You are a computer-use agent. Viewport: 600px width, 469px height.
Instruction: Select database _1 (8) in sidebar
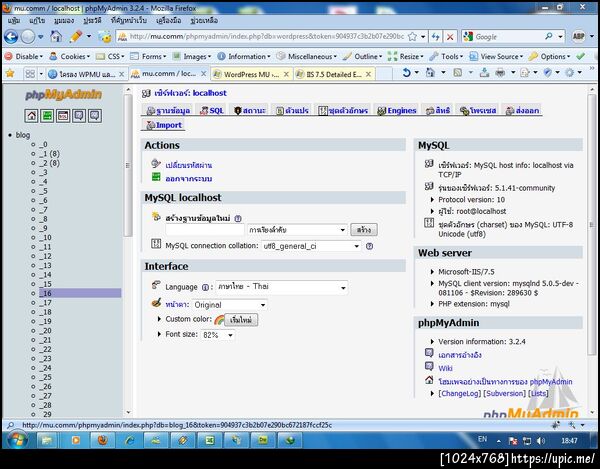[49, 154]
